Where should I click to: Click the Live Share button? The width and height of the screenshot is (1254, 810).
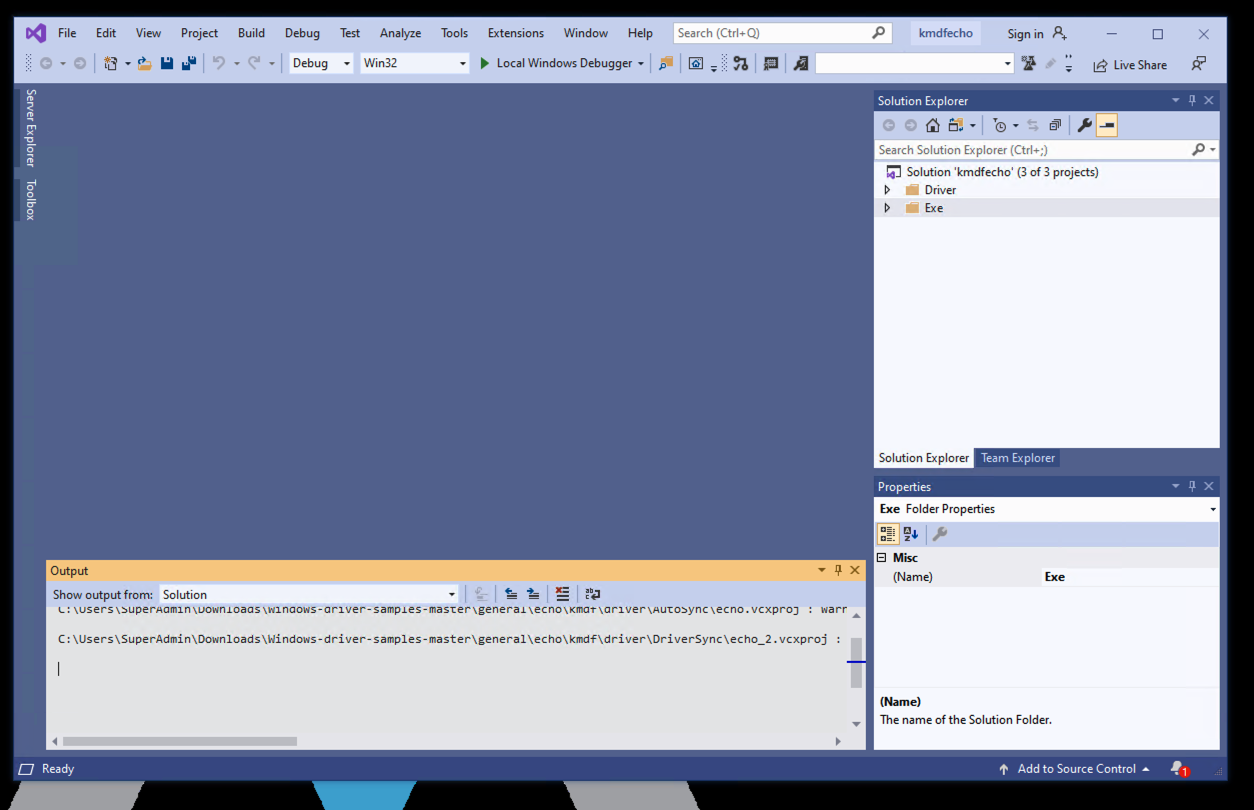point(1130,64)
